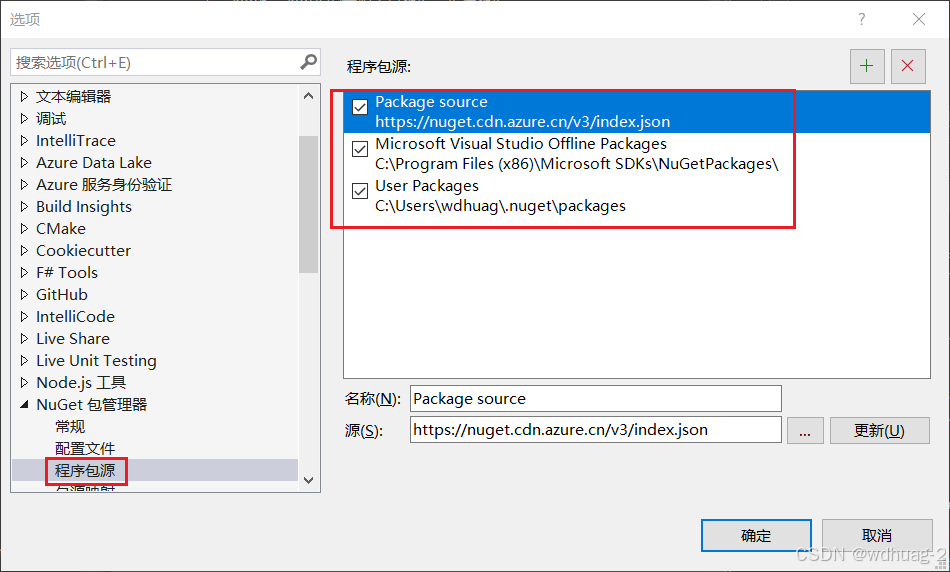
Task: Expand the IntelliTrace tree node
Action: (x=24, y=141)
